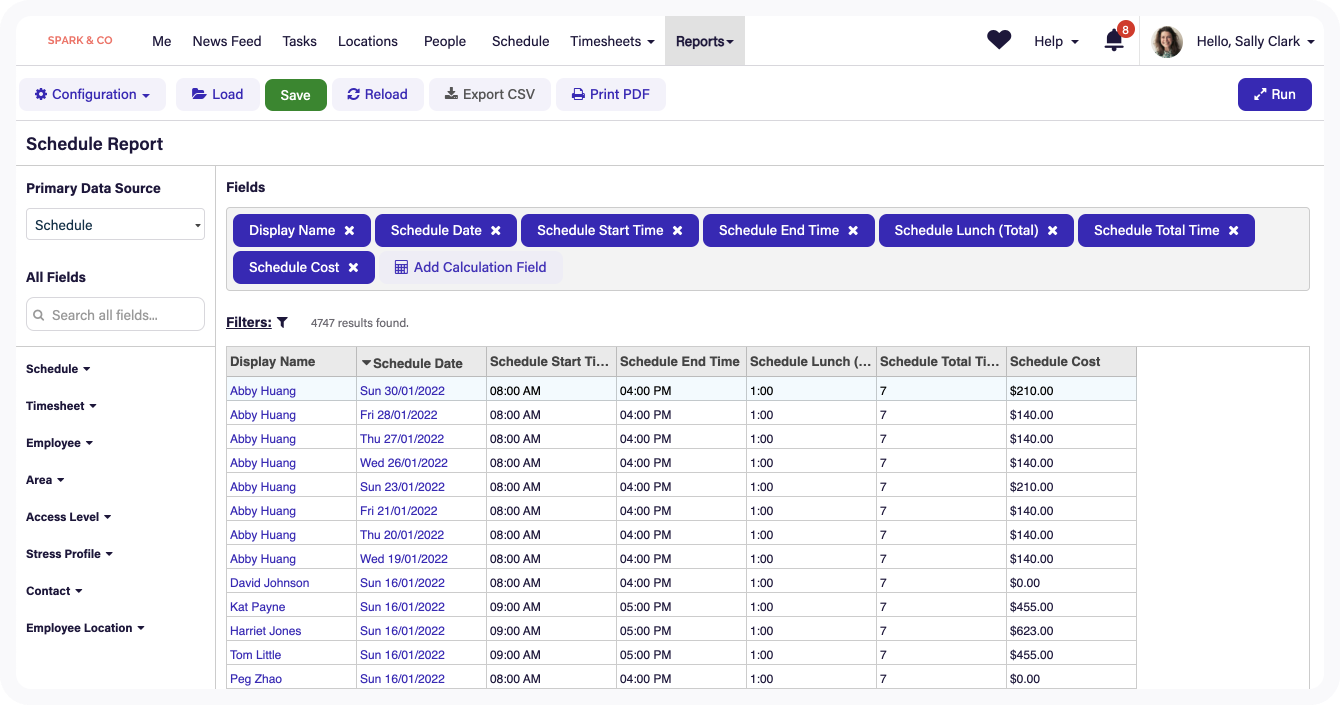Screen dimensions: 1340x705
Task: Open notifications bell with 8 badge
Action: (1116, 40)
